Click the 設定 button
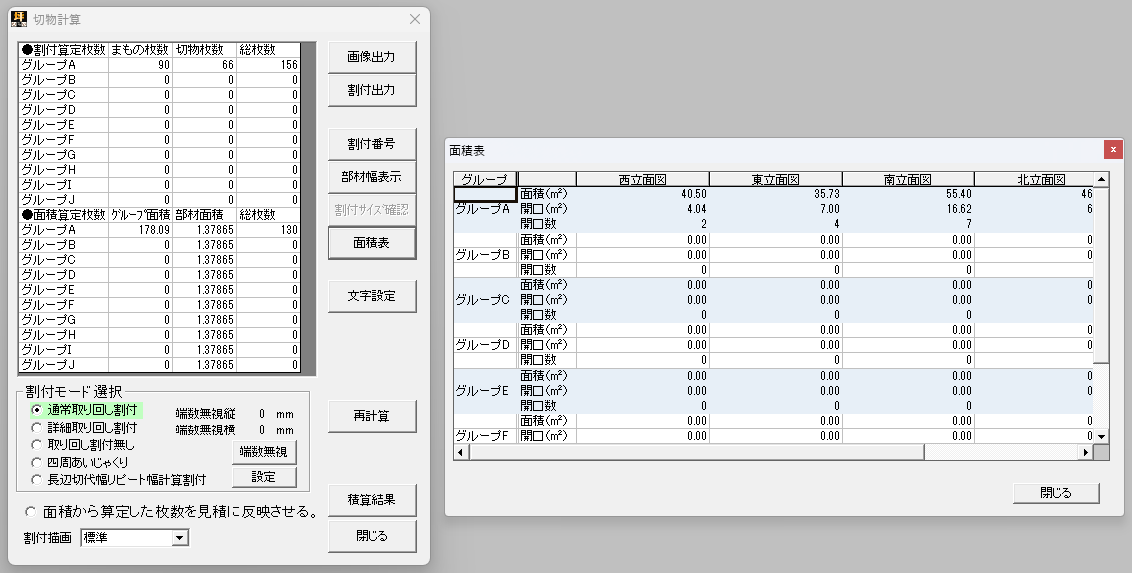 263,477
